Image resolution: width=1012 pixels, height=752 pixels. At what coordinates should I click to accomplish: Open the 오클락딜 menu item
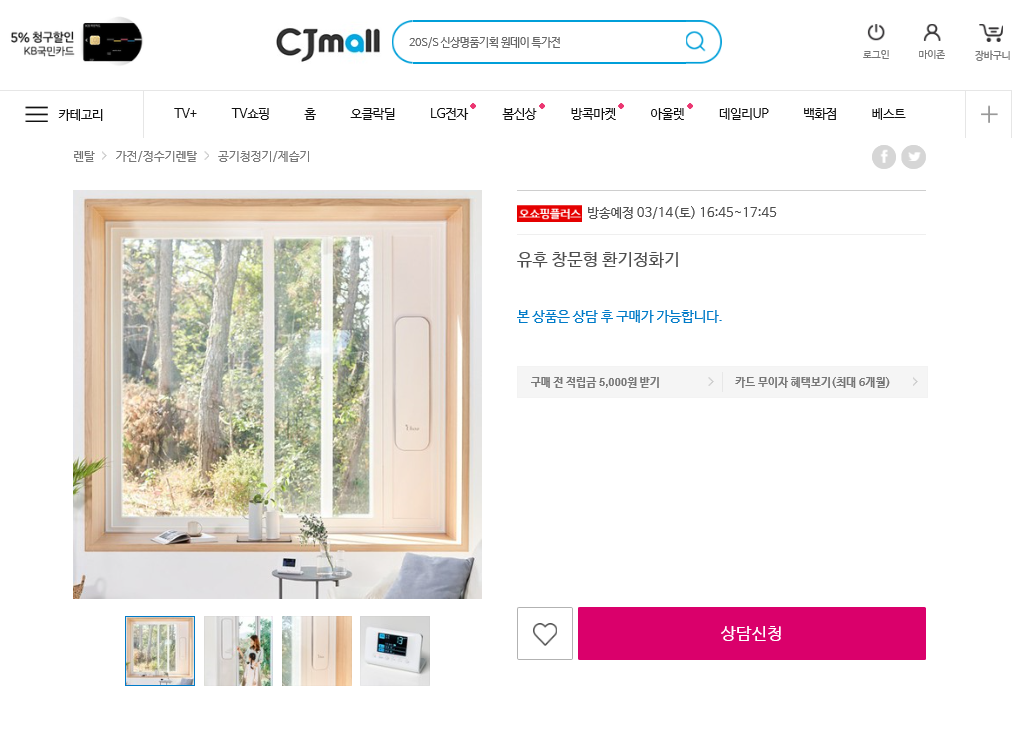pos(372,114)
